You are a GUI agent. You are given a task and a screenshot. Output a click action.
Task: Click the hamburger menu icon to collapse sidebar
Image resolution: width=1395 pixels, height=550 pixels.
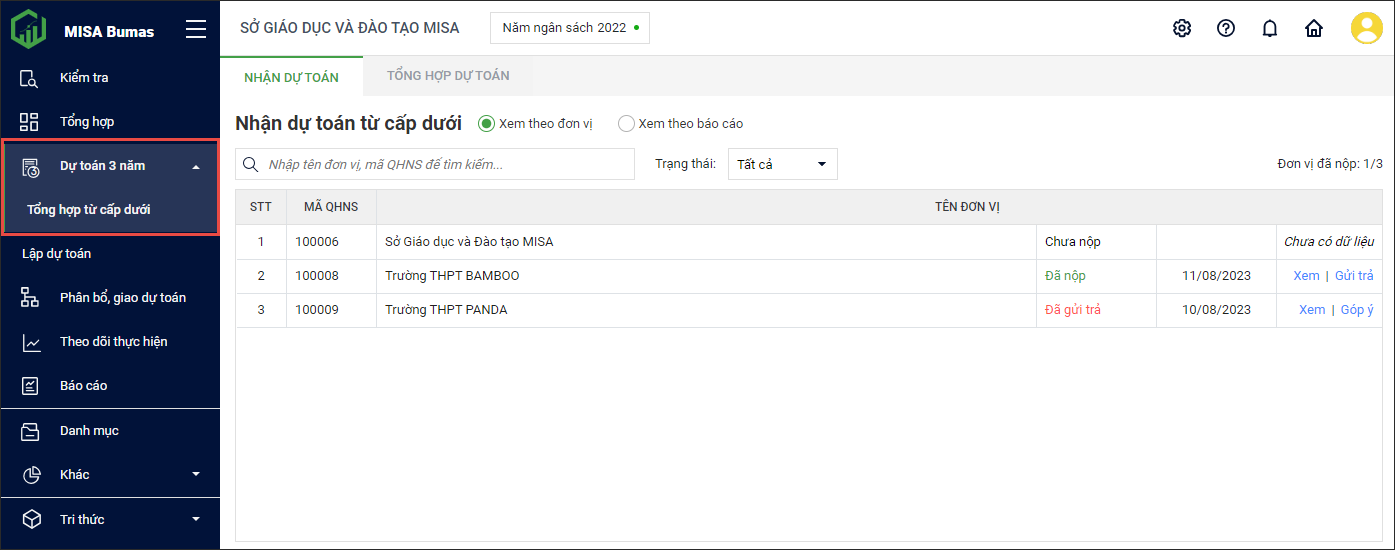click(196, 30)
